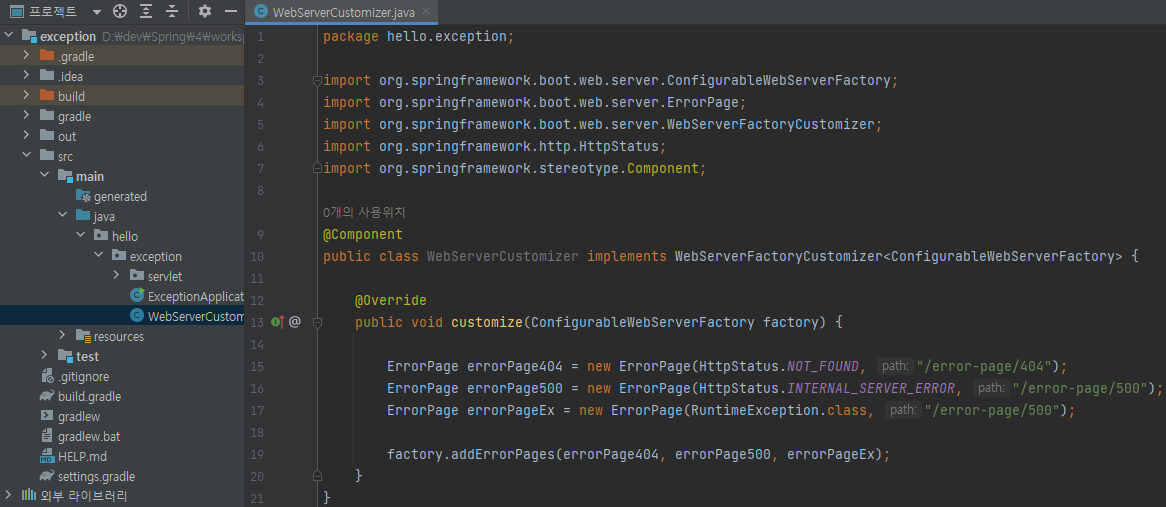Click the WebServerCustomizer class name on line 10
The image size is (1166, 507).
[503, 256]
